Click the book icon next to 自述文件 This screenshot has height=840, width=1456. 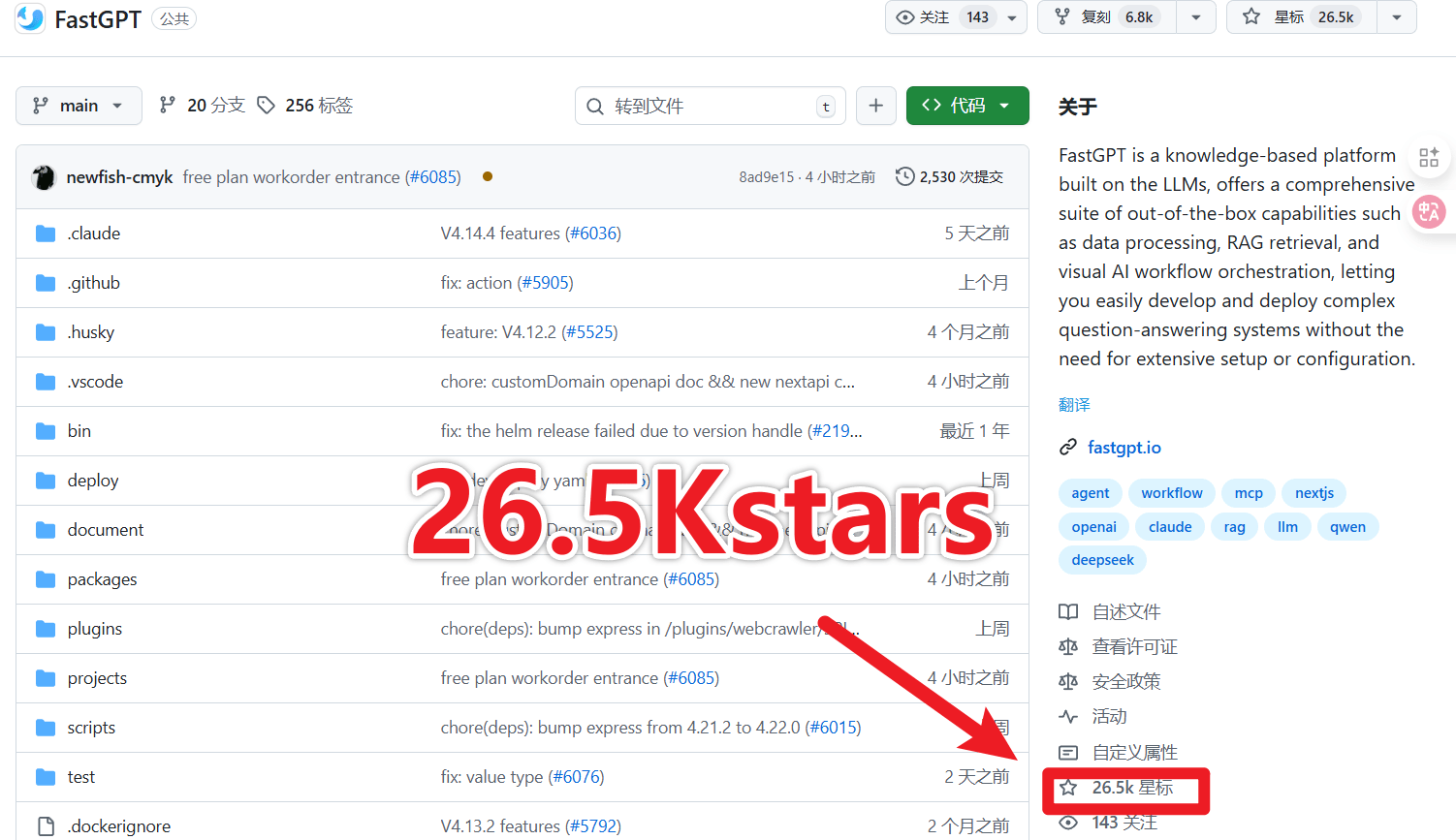click(x=1068, y=611)
